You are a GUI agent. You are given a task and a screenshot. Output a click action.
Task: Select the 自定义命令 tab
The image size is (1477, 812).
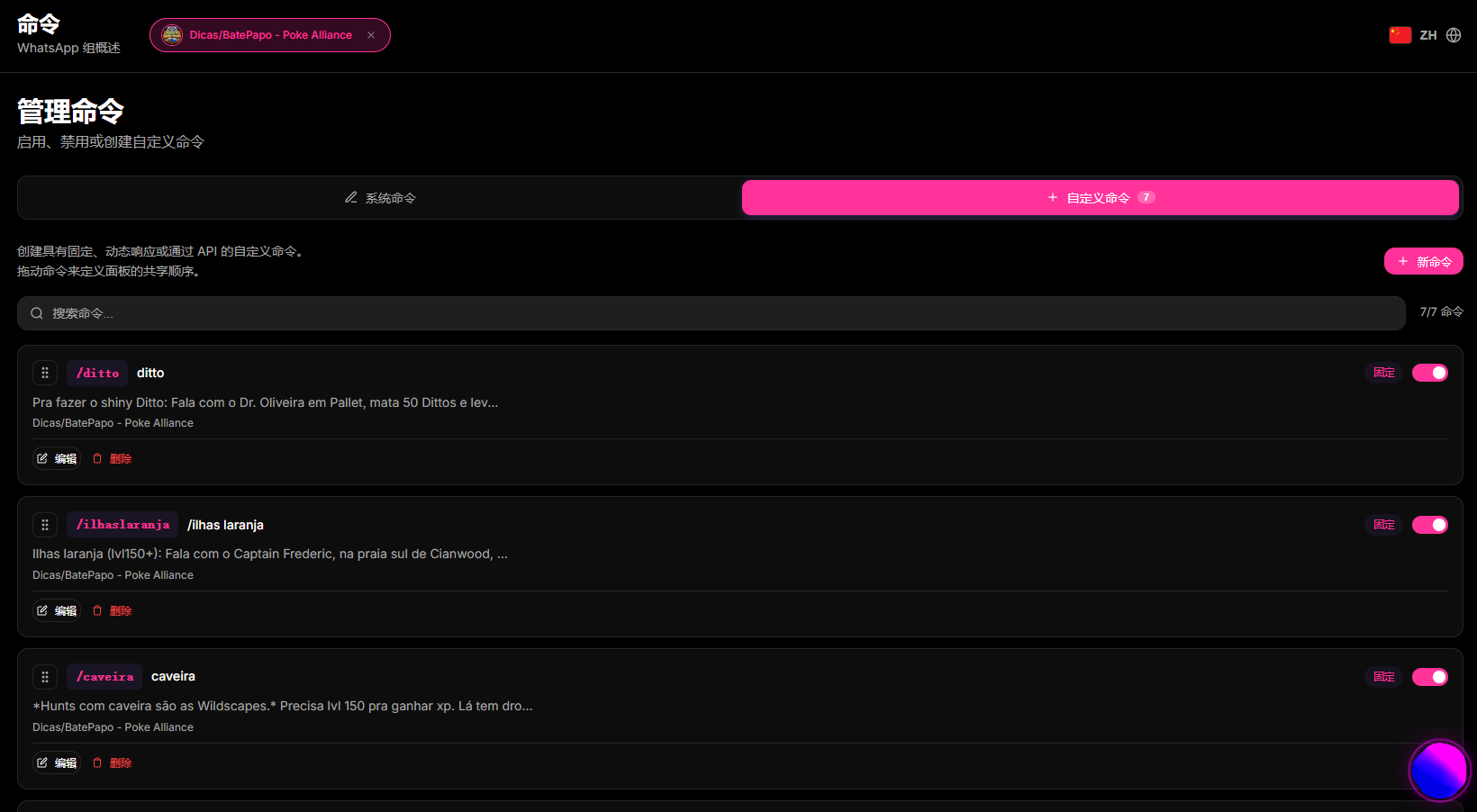(x=1101, y=197)
